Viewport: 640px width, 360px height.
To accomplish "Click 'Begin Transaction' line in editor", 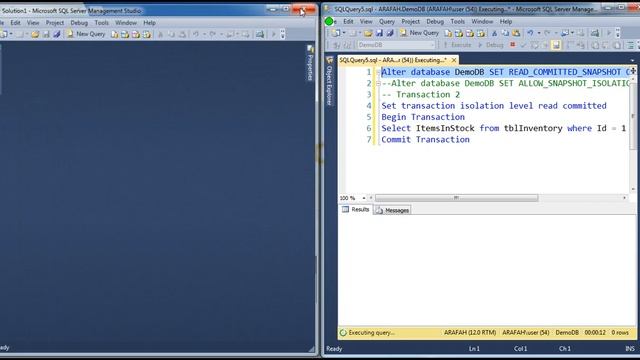I will 423,117.
